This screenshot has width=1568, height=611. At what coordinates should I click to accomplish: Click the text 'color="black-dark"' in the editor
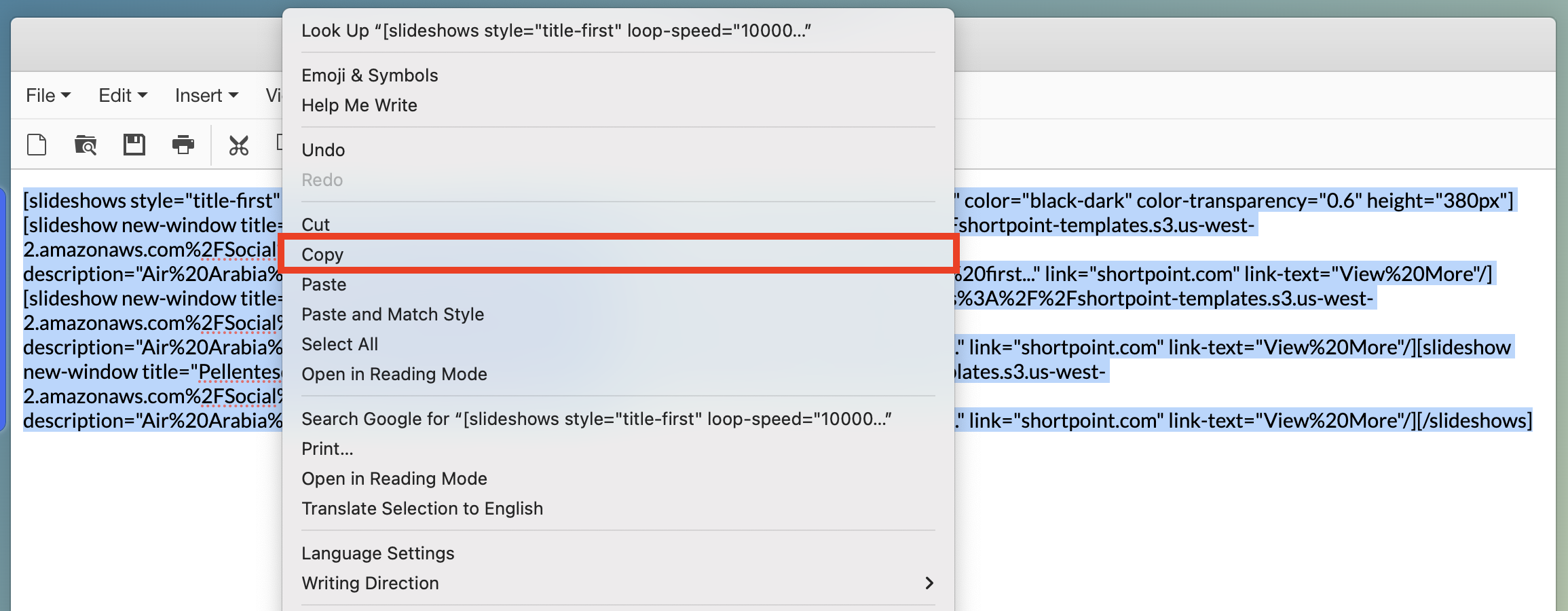1047,201
